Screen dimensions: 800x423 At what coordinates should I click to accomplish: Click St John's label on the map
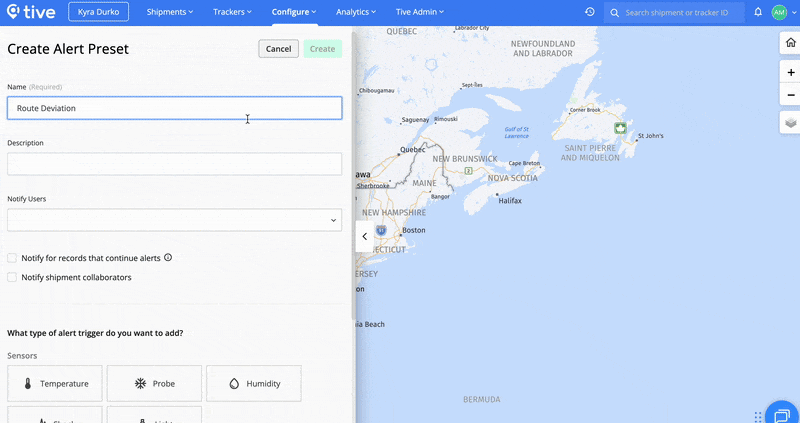[651, 136]
